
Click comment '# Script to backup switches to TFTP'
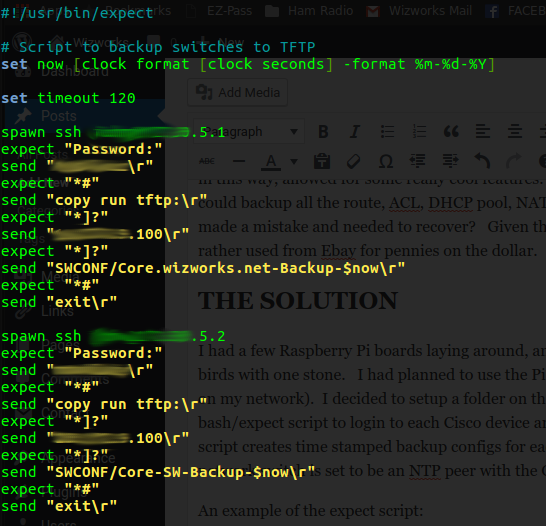[x=158, y=47]
